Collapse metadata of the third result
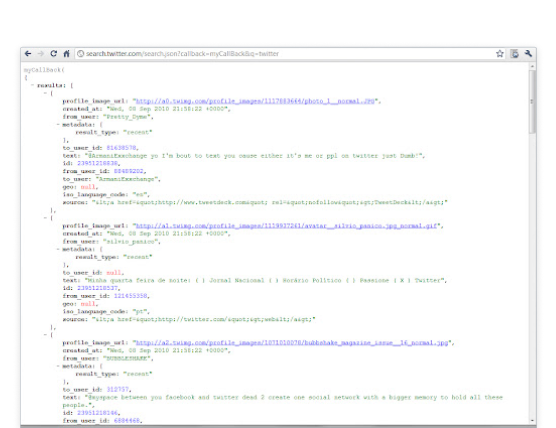 click(58, 366)
